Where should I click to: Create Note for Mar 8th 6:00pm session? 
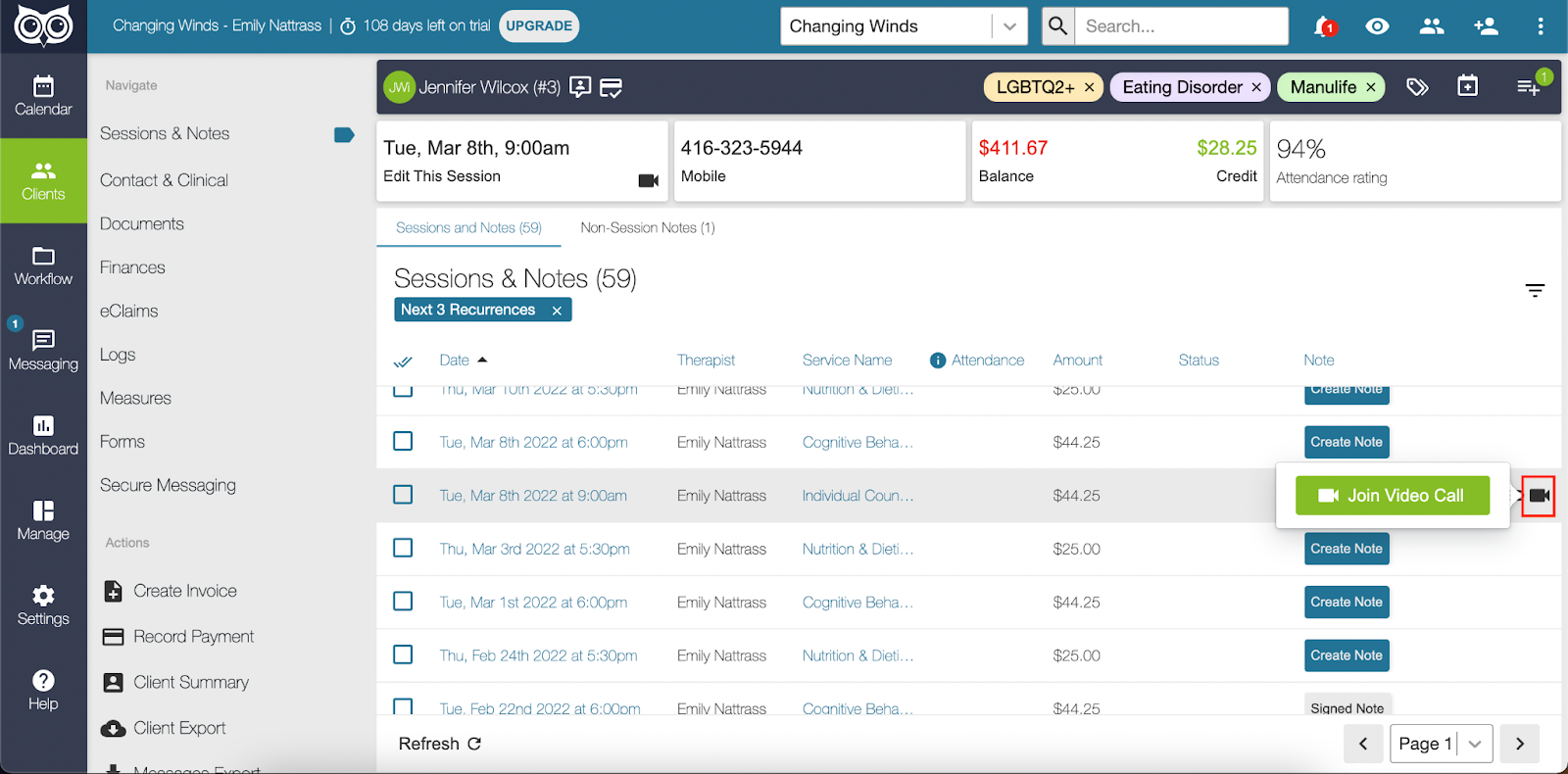click(x=1347, y=442)
